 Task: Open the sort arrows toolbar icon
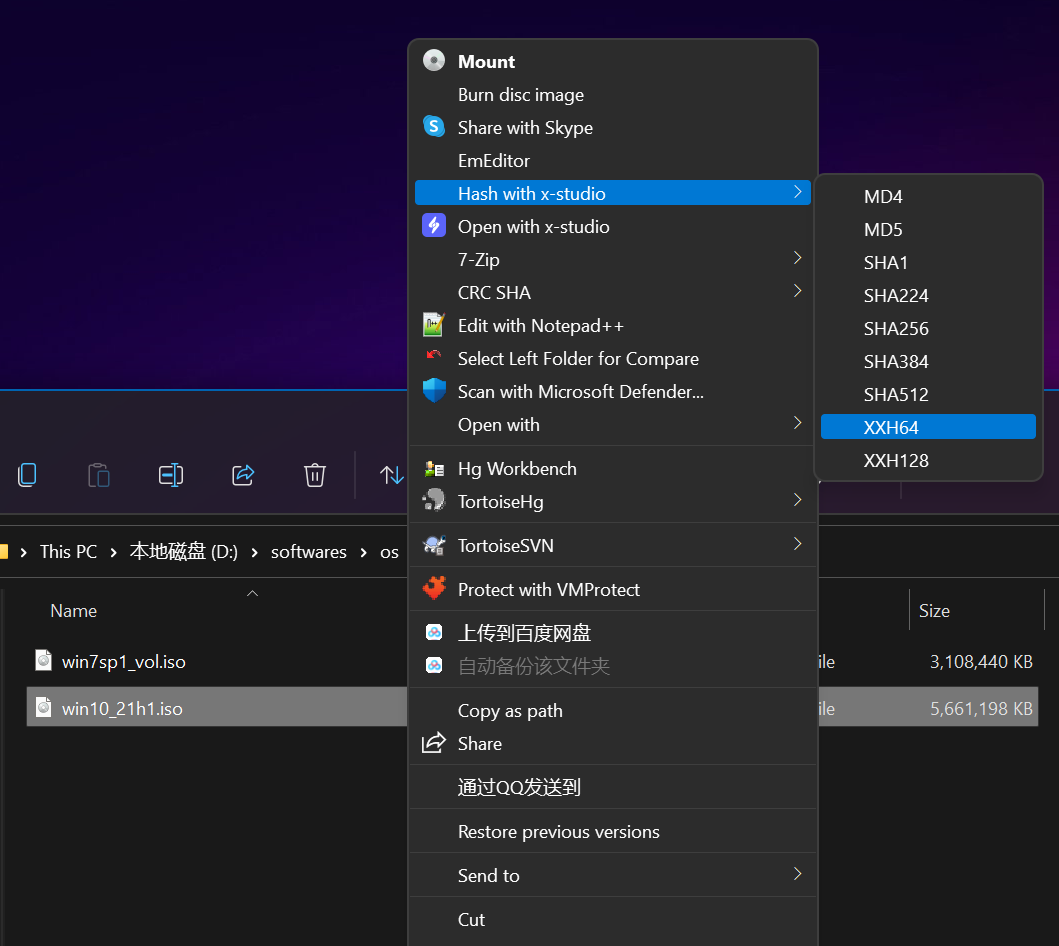pyautogui.click(x=392, y=475)
